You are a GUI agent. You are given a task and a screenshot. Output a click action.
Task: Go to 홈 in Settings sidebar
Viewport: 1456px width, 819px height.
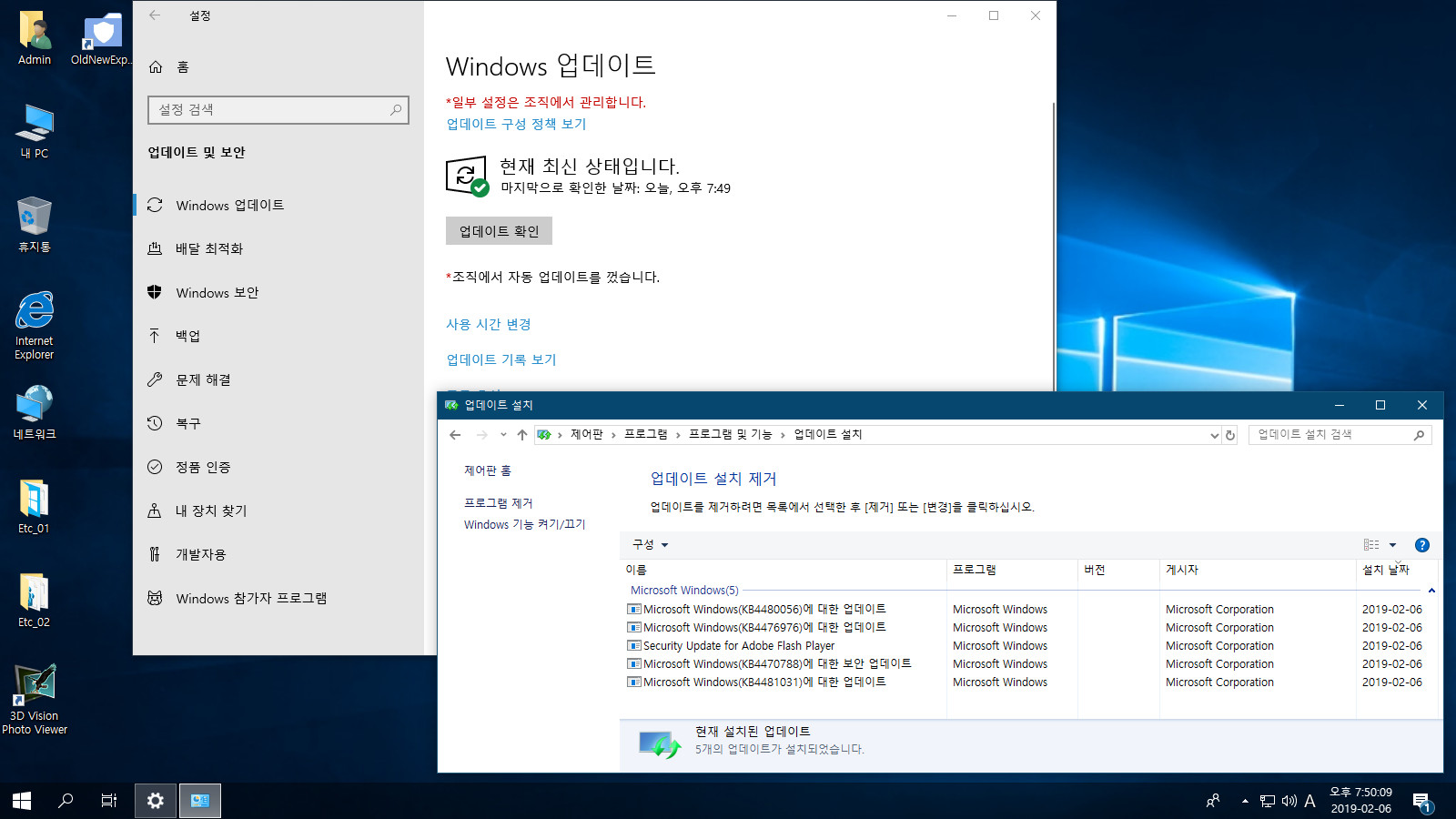(278, 66)
